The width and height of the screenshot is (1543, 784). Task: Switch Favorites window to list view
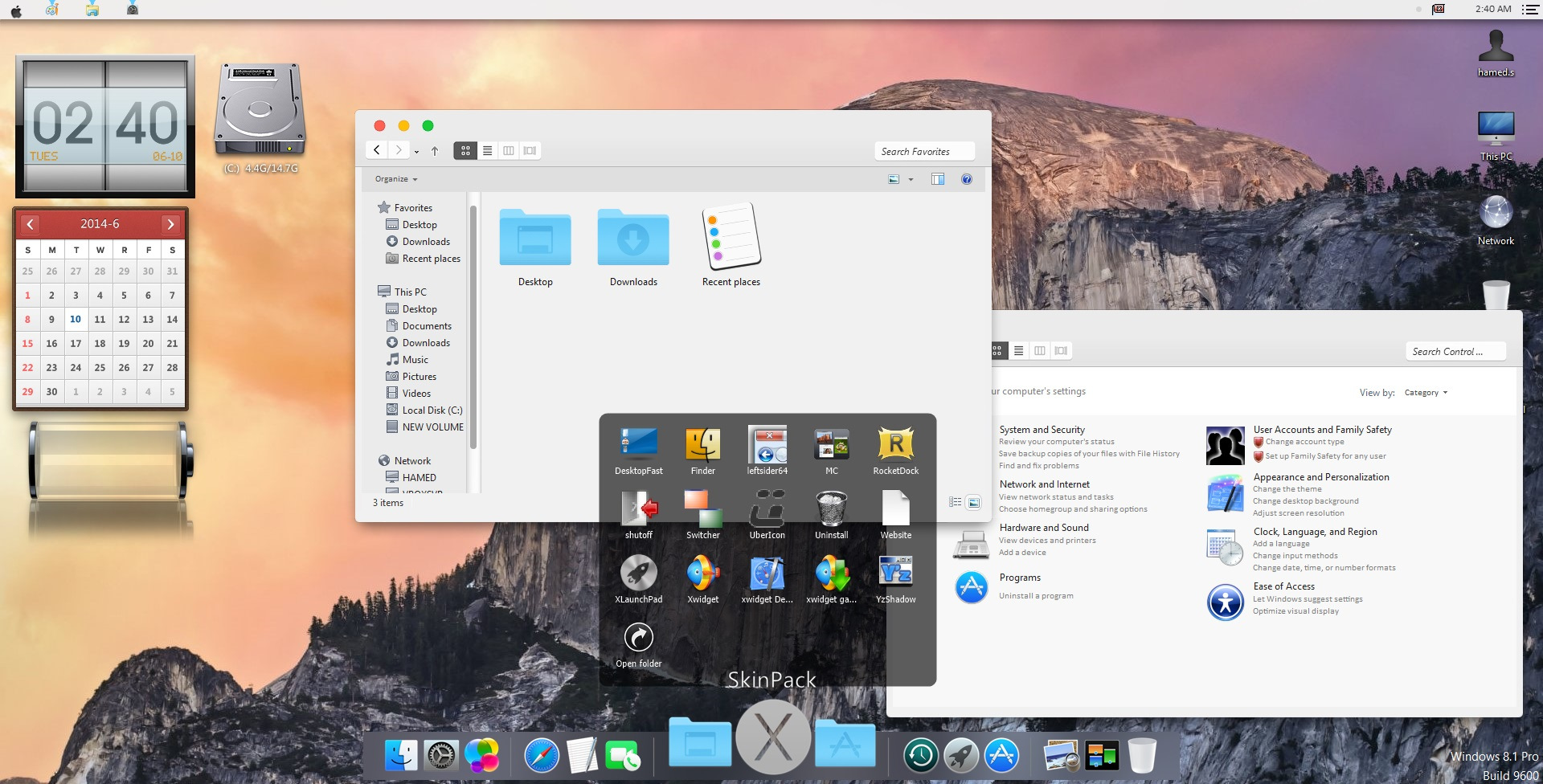tap(487, 150)
